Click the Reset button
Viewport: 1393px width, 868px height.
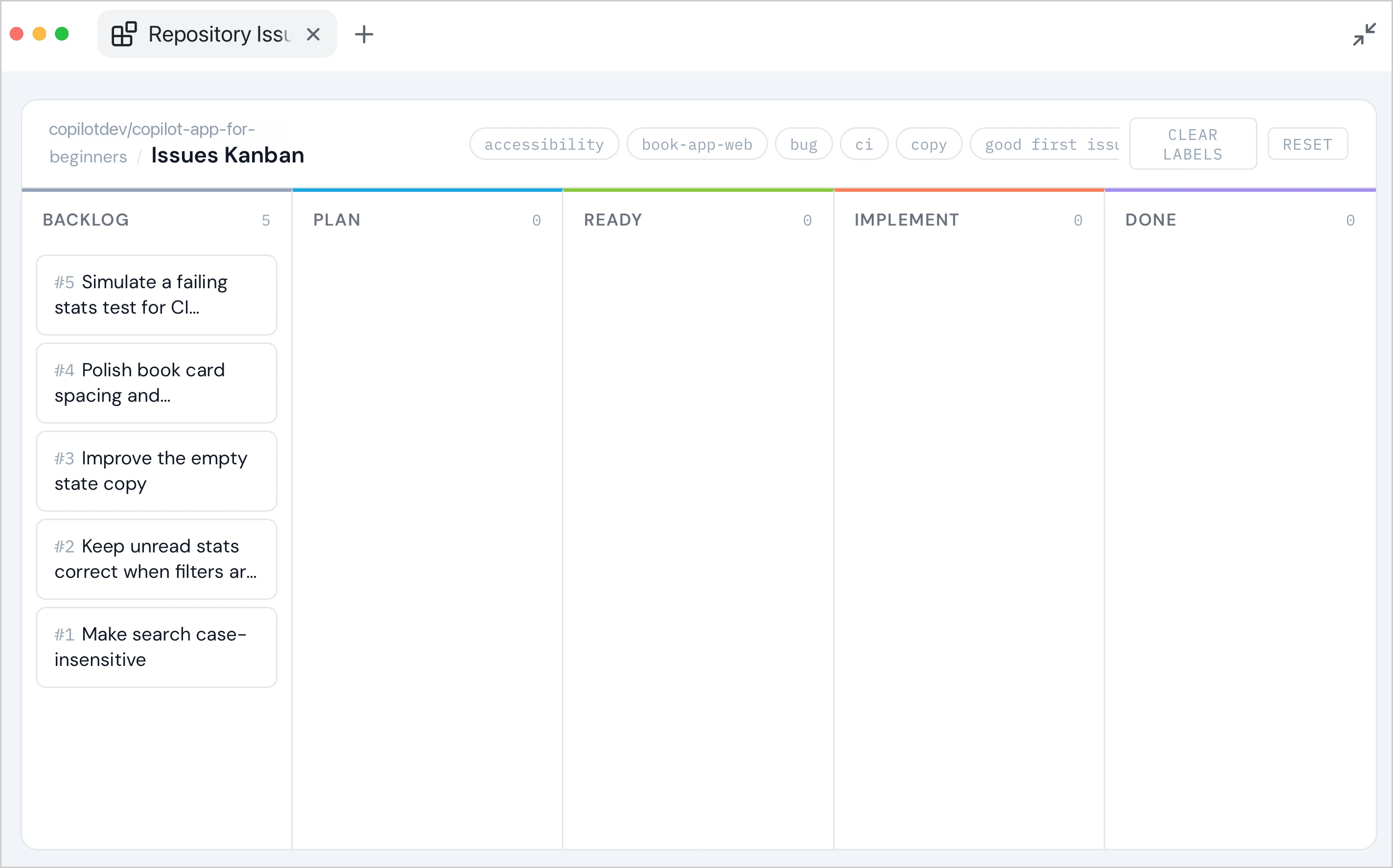(x=1307, y=144)
